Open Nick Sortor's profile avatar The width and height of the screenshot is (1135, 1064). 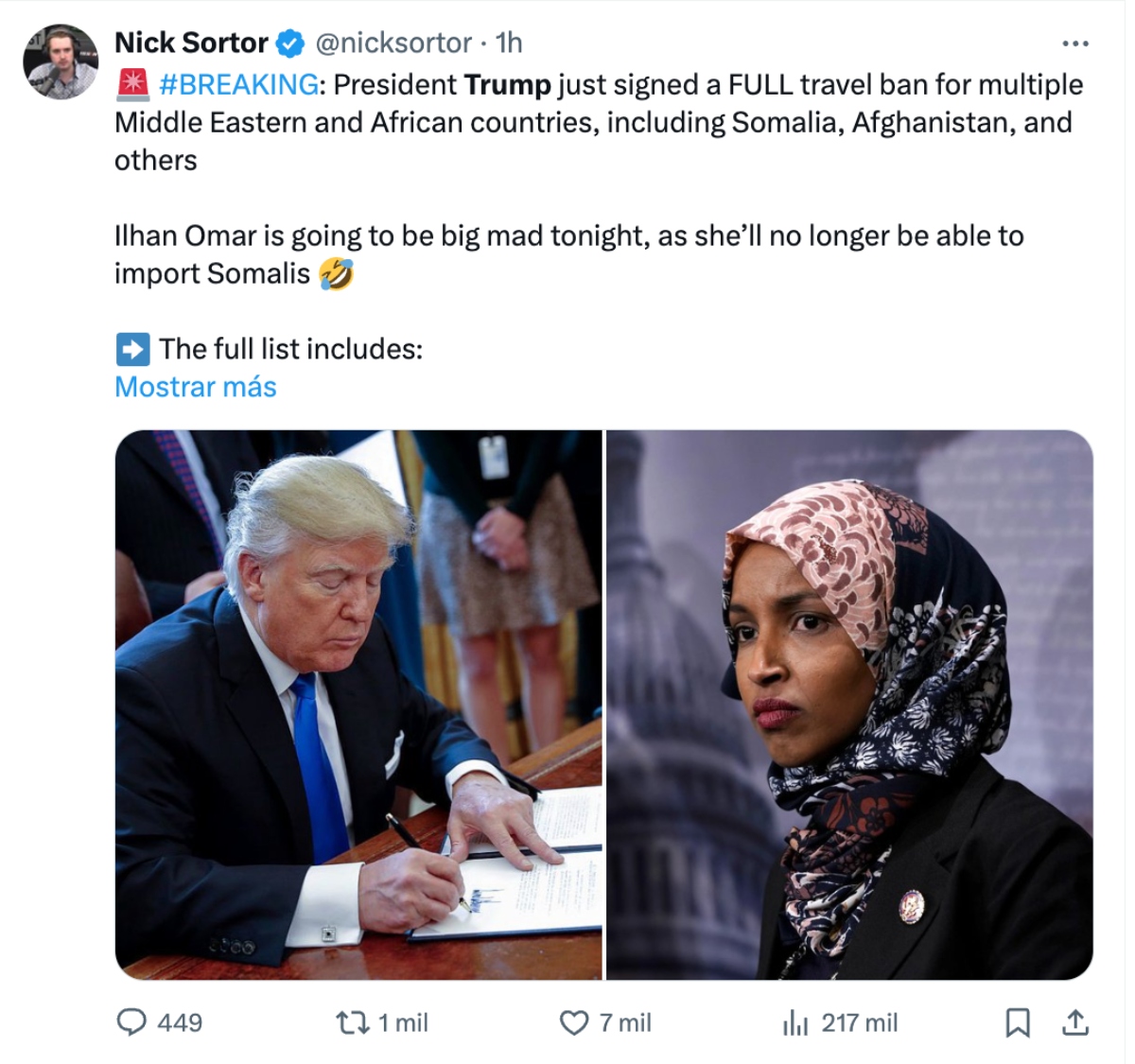(61, 61)
